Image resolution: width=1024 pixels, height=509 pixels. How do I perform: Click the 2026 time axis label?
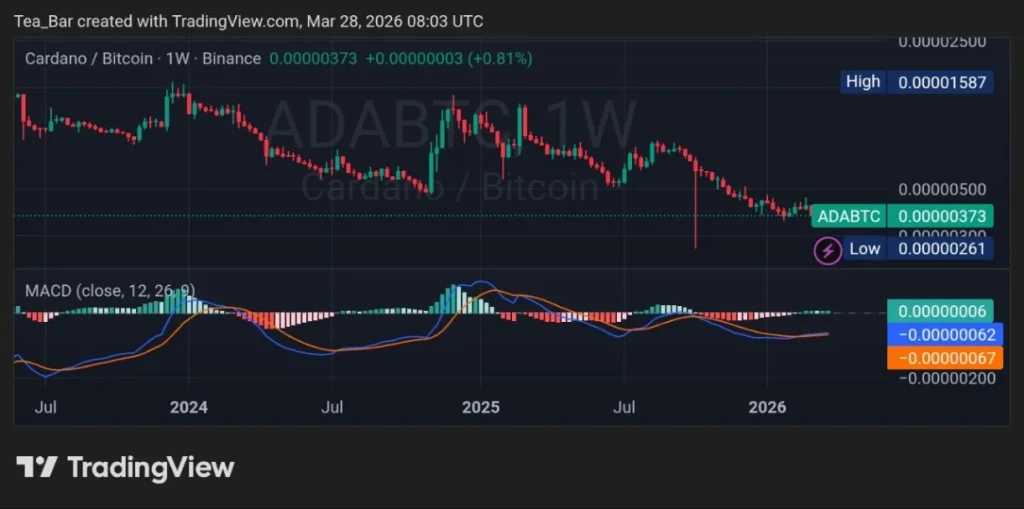pos(767,408)
